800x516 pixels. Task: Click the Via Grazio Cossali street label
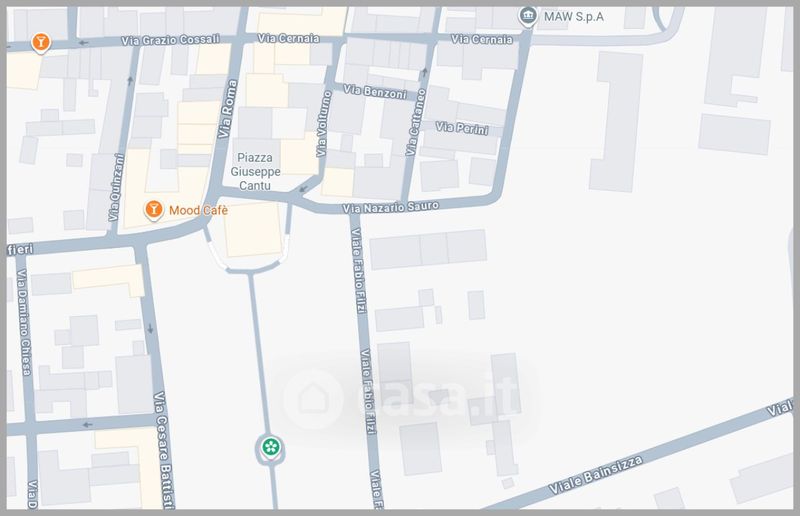(170, 40)
